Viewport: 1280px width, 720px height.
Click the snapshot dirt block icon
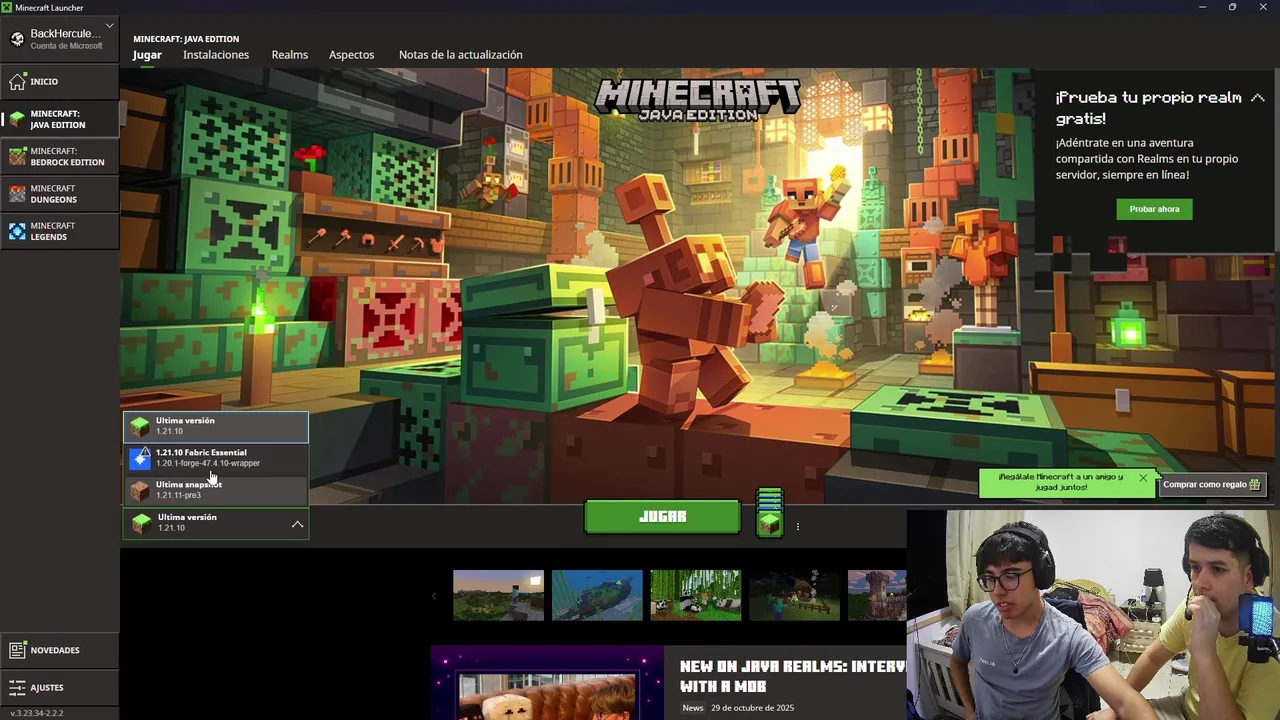point(140,490)
